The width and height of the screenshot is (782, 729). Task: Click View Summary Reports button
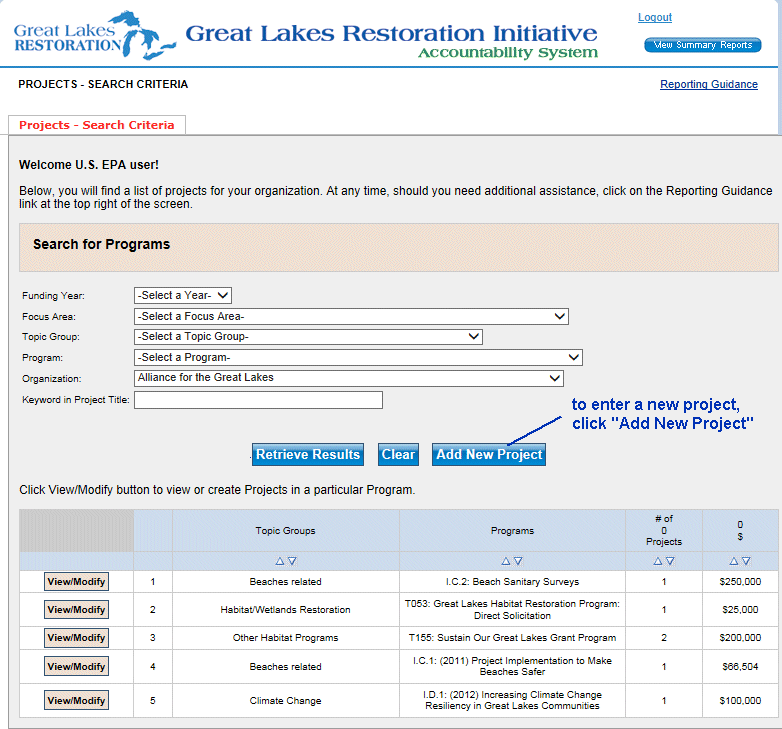click(x=703, y=45)
